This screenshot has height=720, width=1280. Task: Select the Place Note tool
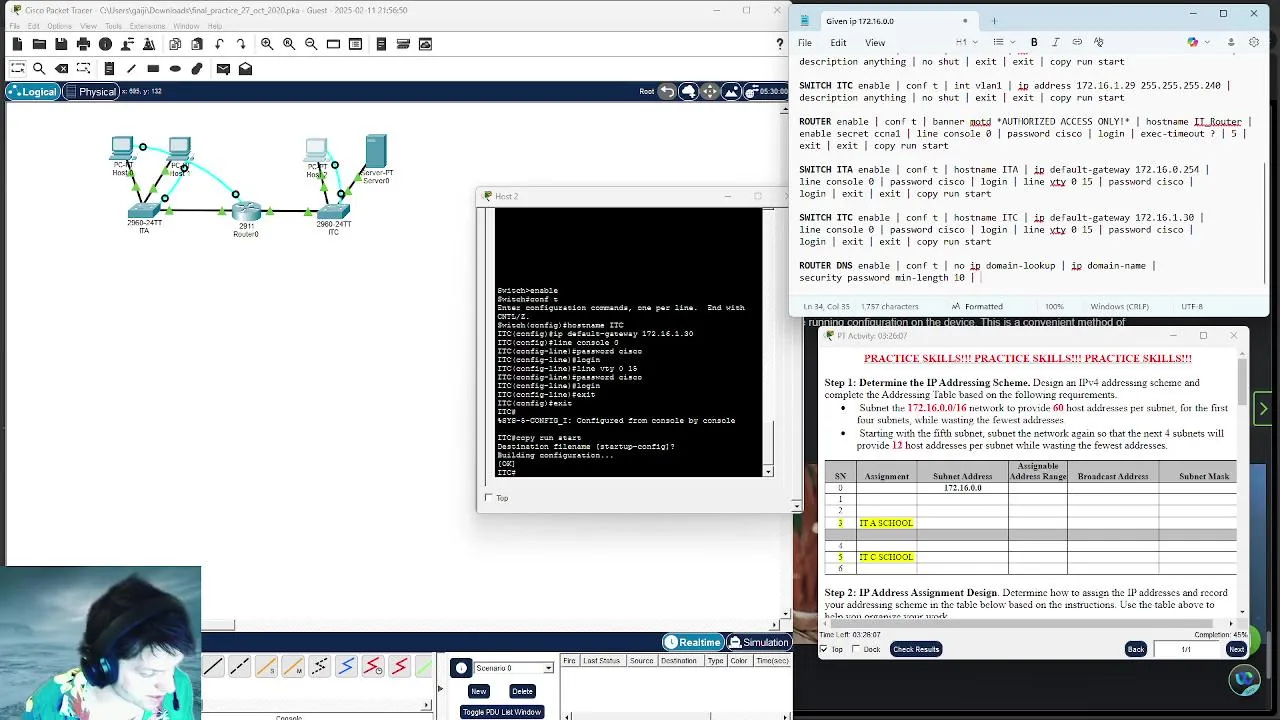pos(109,69)
